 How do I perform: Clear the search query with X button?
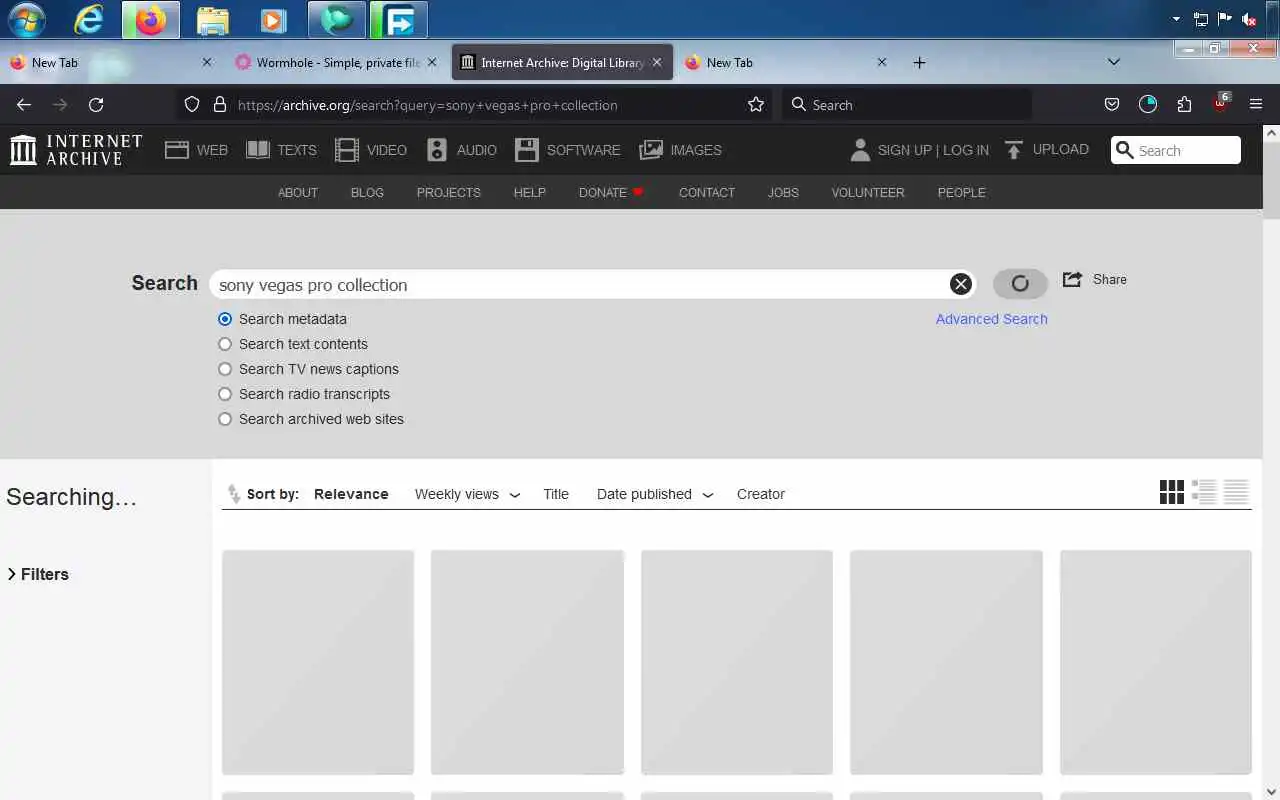point(961,284)
